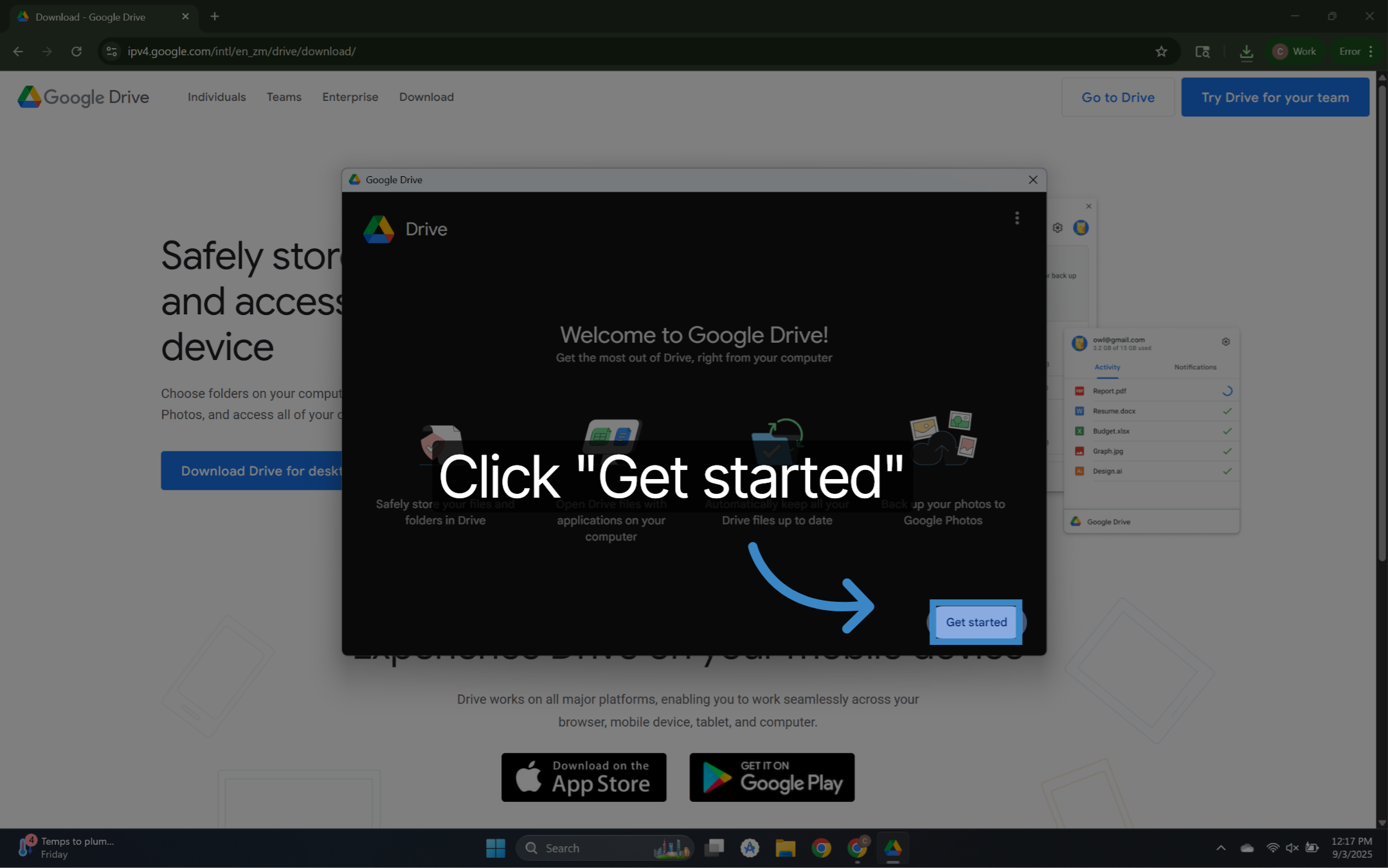The height and width of the screenshot is (868, 1388).
Task: Click Budget.xlsx in activity illustration
Action: coord(1111,431)
